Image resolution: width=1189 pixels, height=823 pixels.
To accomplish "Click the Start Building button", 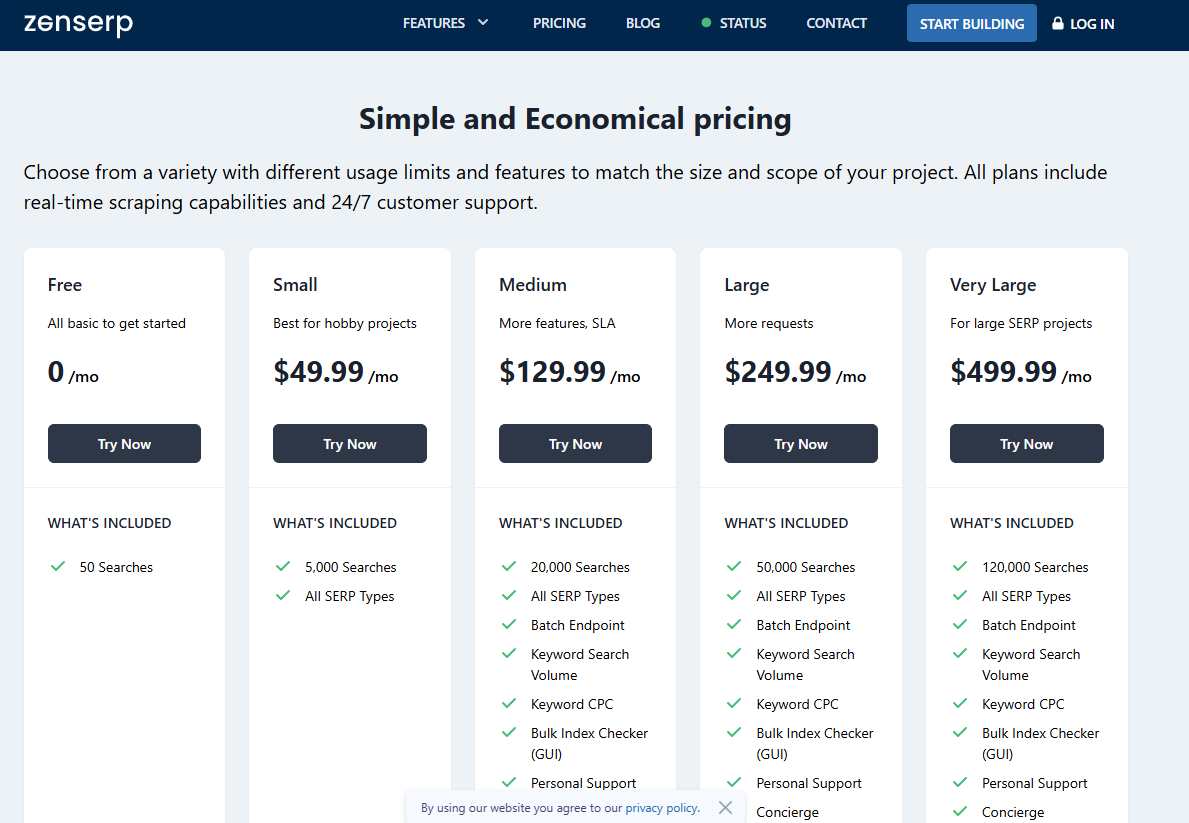I will pos(971,23).
